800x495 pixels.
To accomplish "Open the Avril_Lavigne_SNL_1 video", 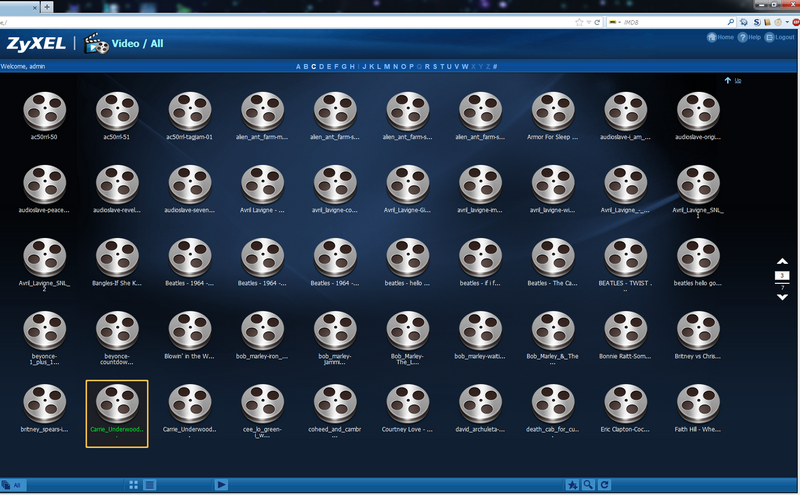I will 698,191.
